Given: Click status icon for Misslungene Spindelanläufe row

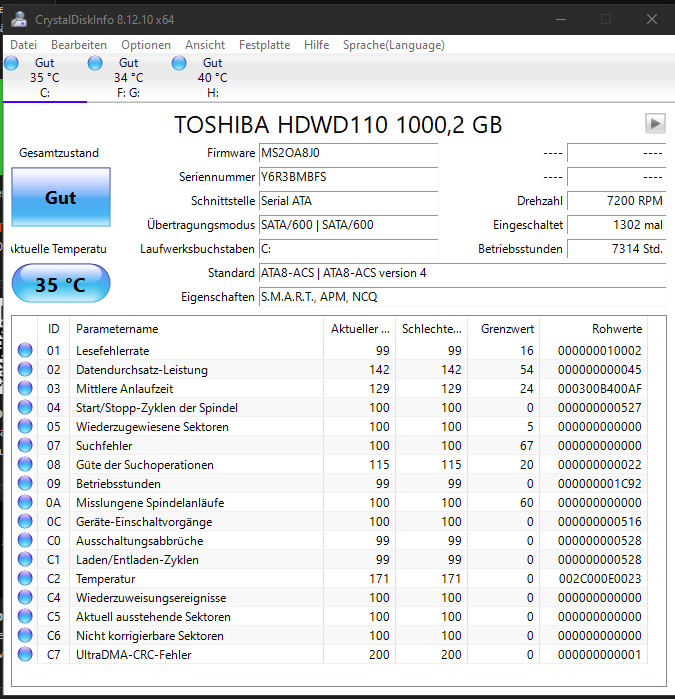Looking at the screenshot, I should (x=25, y=502).
